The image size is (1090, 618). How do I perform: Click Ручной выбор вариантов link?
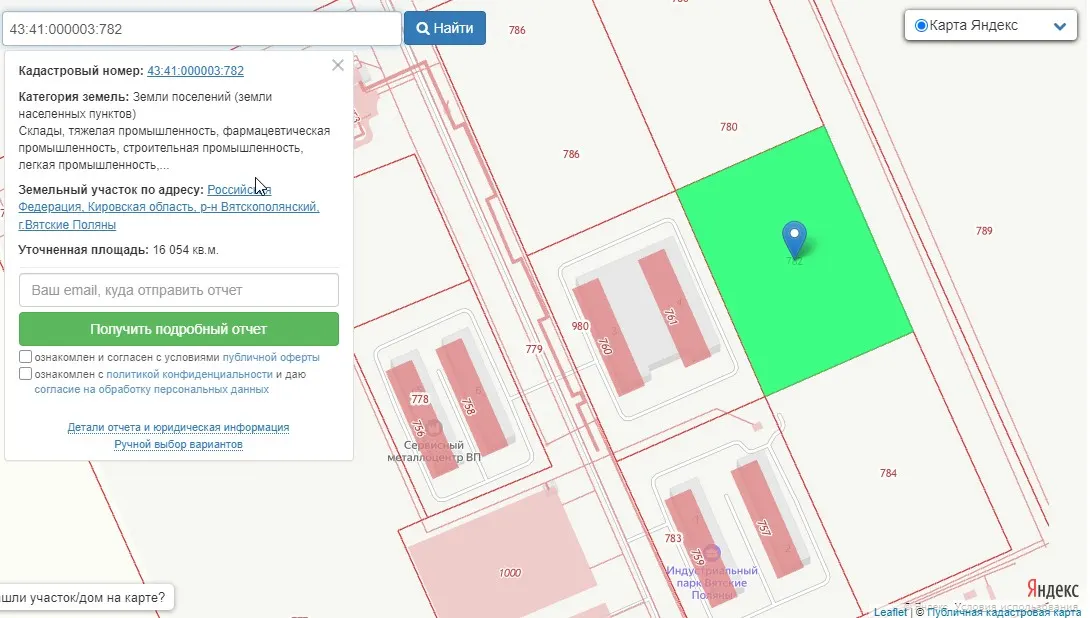tap(179, 444)
